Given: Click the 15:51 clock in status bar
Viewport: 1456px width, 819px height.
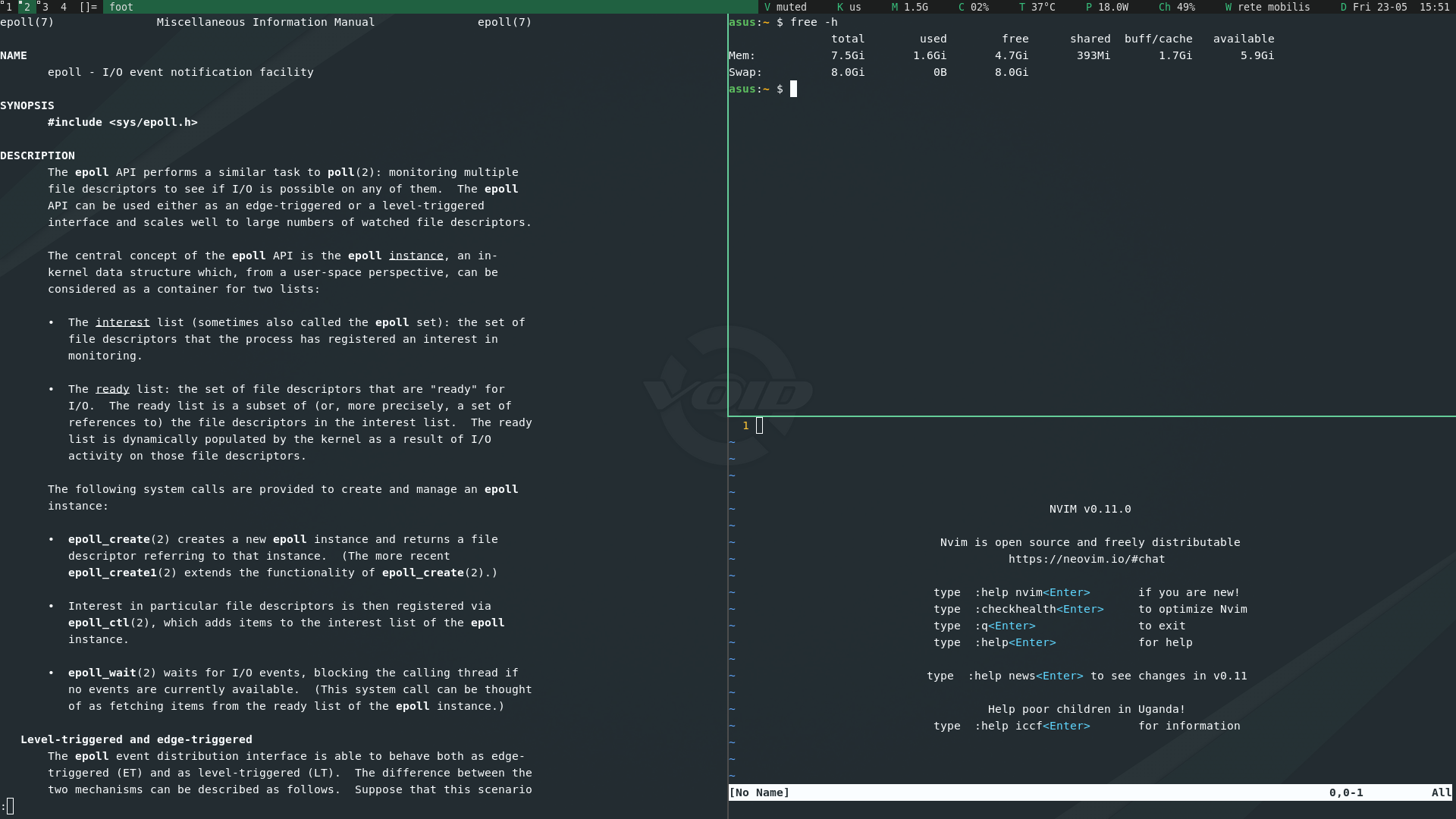Looking at the screenshot, I should (x=1434, y=7).
